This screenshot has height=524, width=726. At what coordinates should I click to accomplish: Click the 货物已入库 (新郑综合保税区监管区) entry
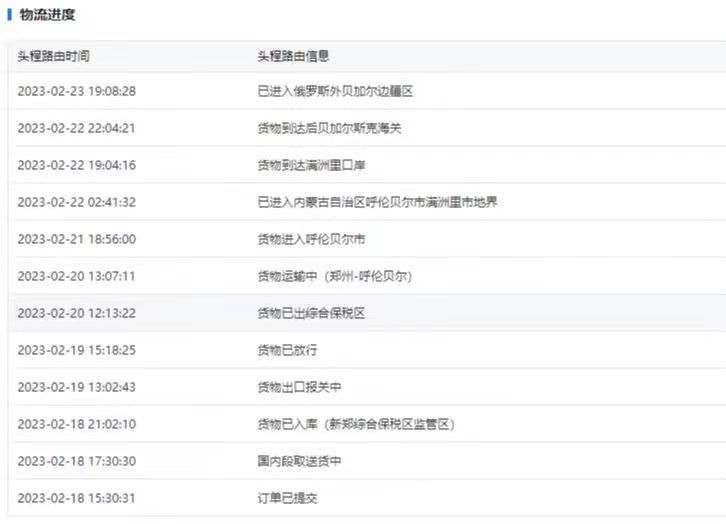pyautogui.click(x=355, y=424)
